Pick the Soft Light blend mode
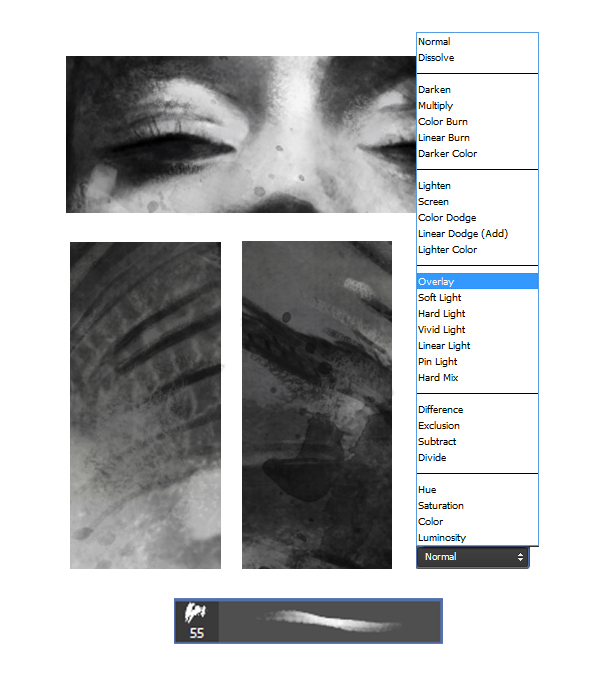This screenshot has width=600, height=678. [477, 298]
